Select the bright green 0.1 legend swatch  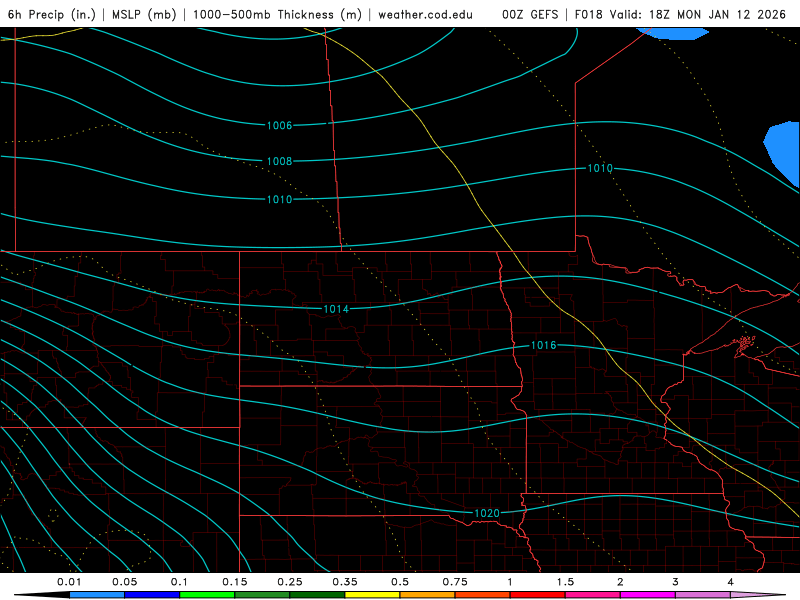click(207, 595)
